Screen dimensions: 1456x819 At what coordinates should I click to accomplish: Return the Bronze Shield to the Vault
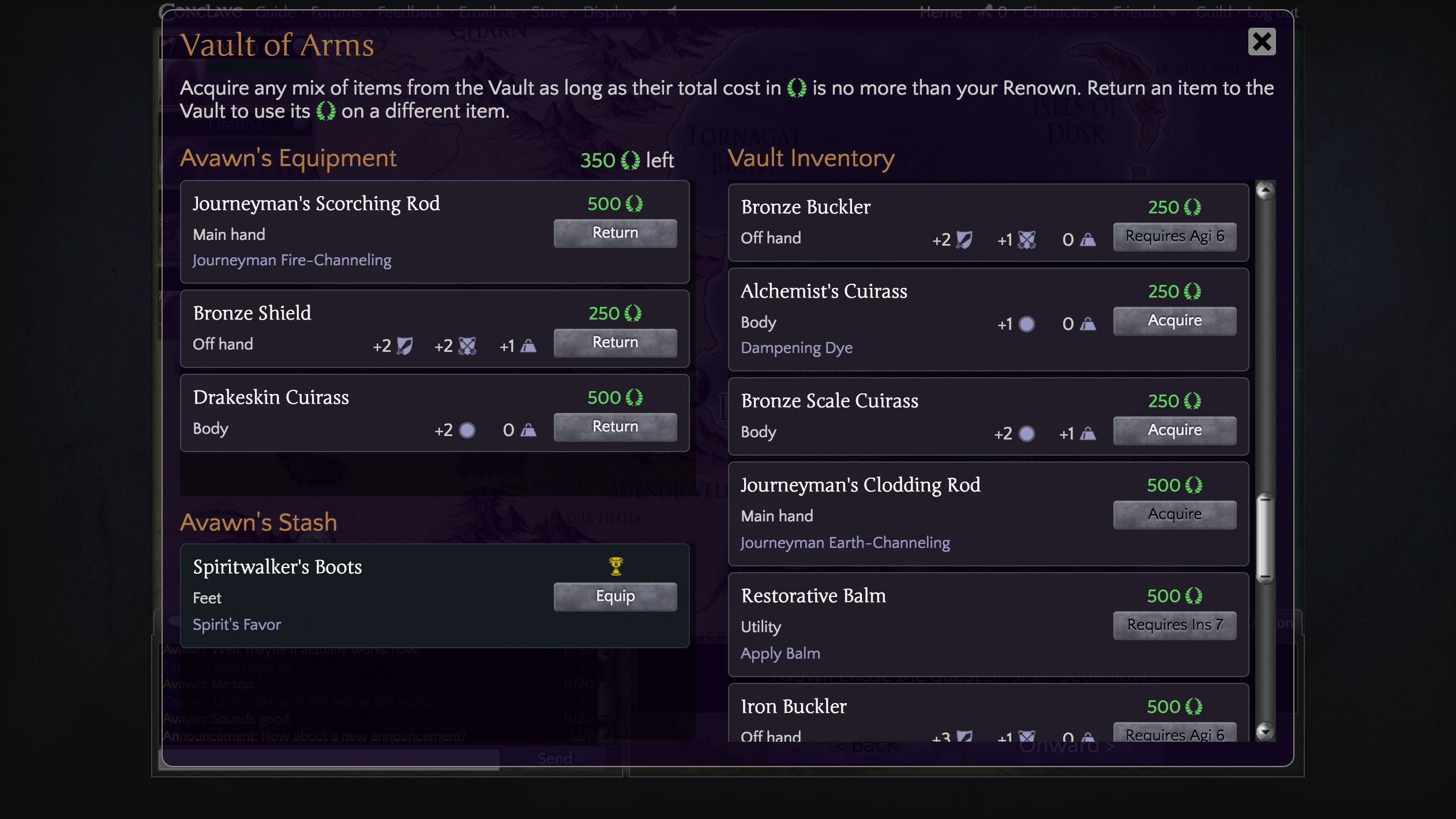pos(614,341)
